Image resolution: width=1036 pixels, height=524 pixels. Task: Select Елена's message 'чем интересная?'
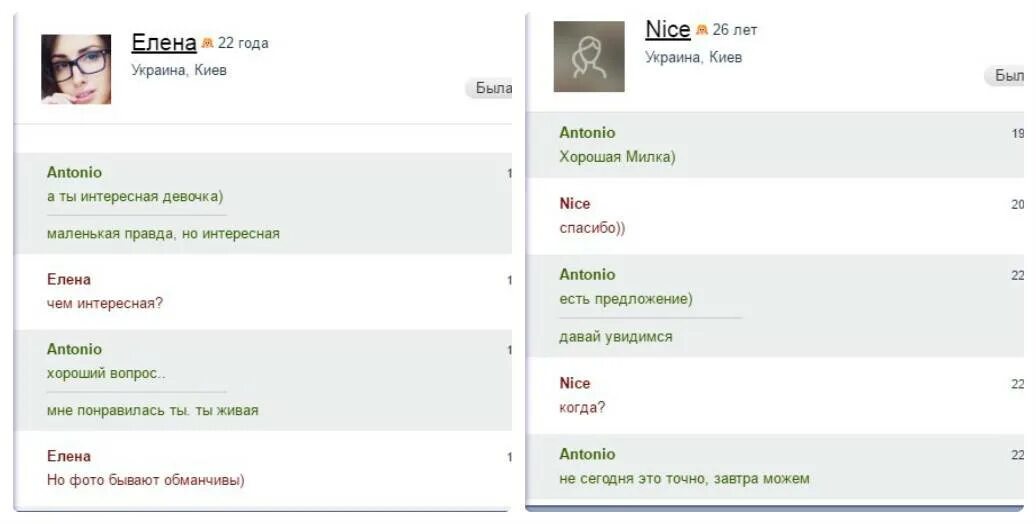tap(104, 303)
